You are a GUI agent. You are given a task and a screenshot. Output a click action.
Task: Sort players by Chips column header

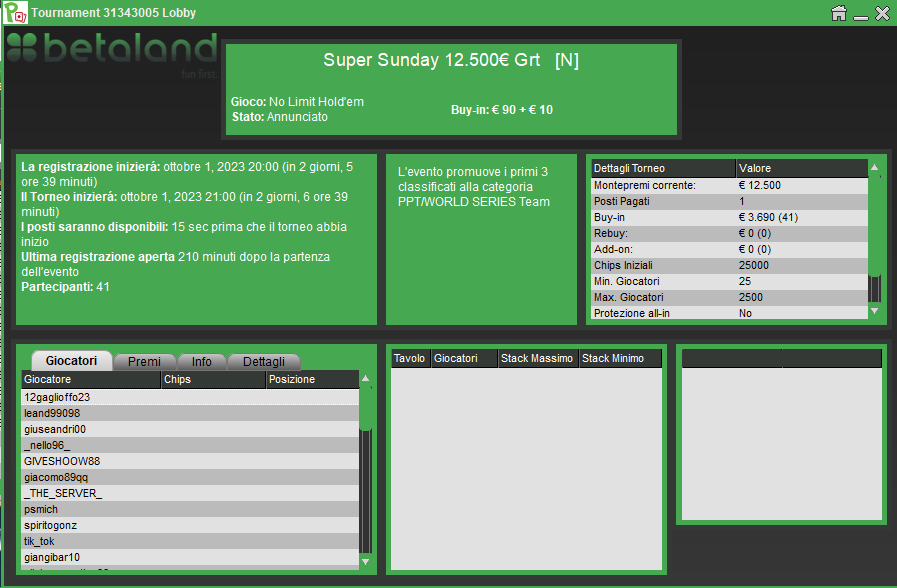pyautogui.click(x=213, y=379)
